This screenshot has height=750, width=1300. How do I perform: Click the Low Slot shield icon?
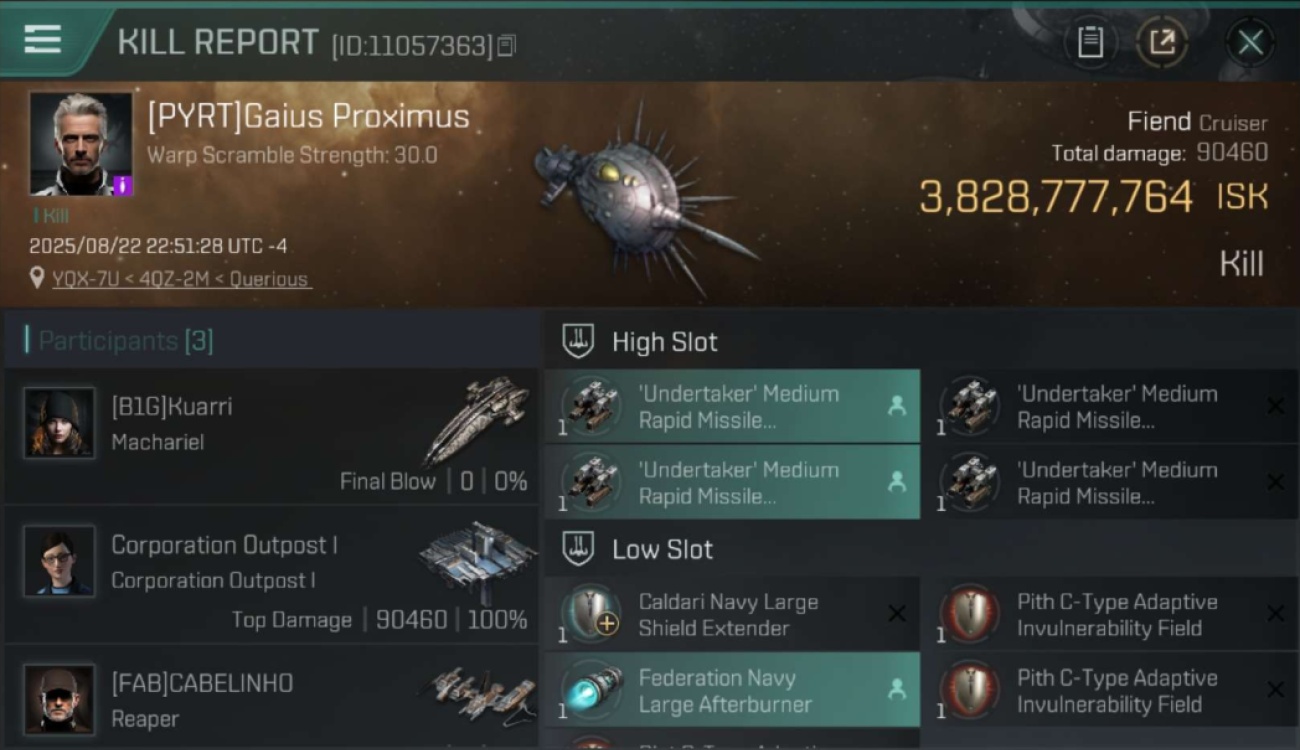point(578,549)
